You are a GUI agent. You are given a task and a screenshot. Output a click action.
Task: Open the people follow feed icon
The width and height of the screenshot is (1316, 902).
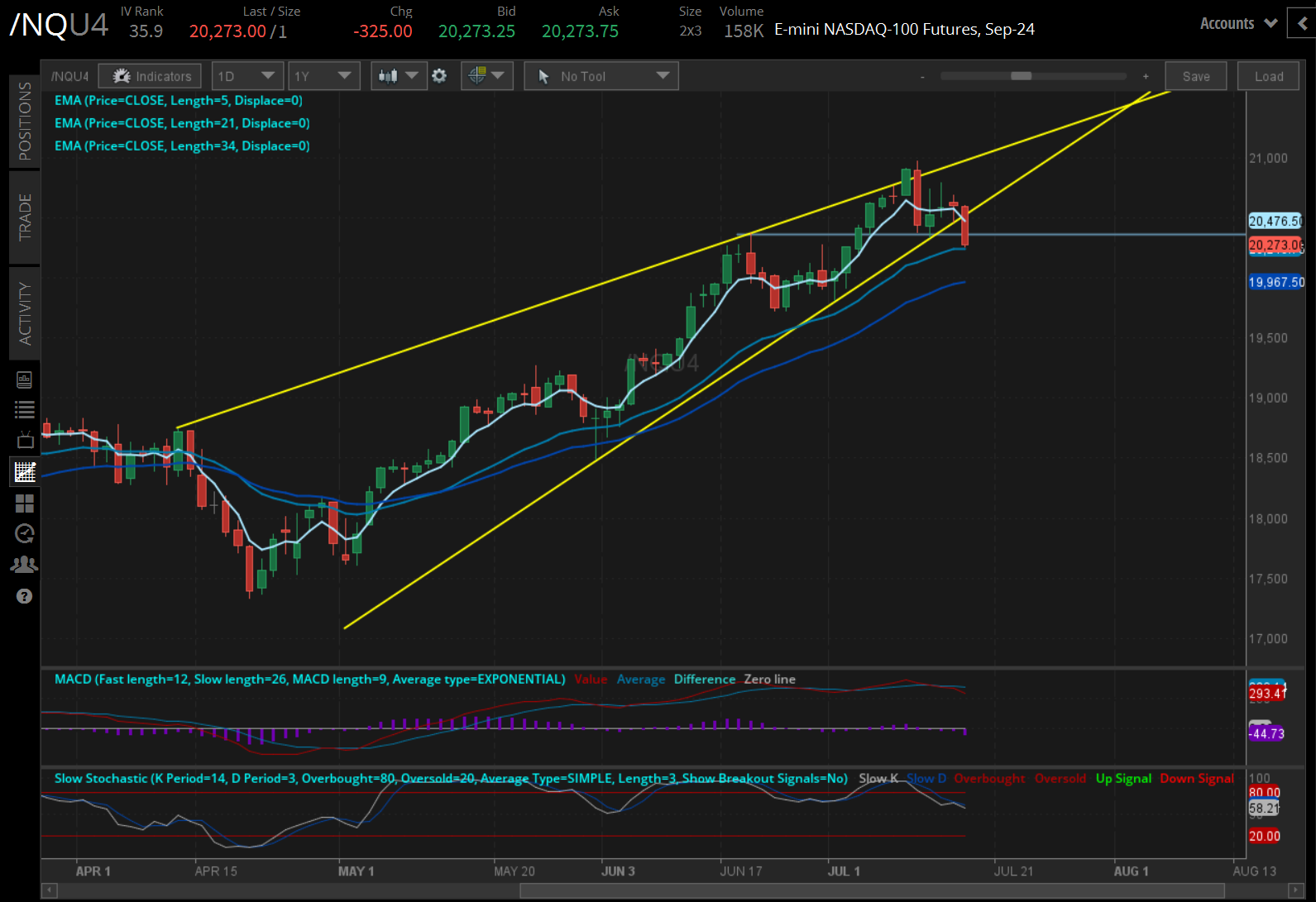click(24, 565)
